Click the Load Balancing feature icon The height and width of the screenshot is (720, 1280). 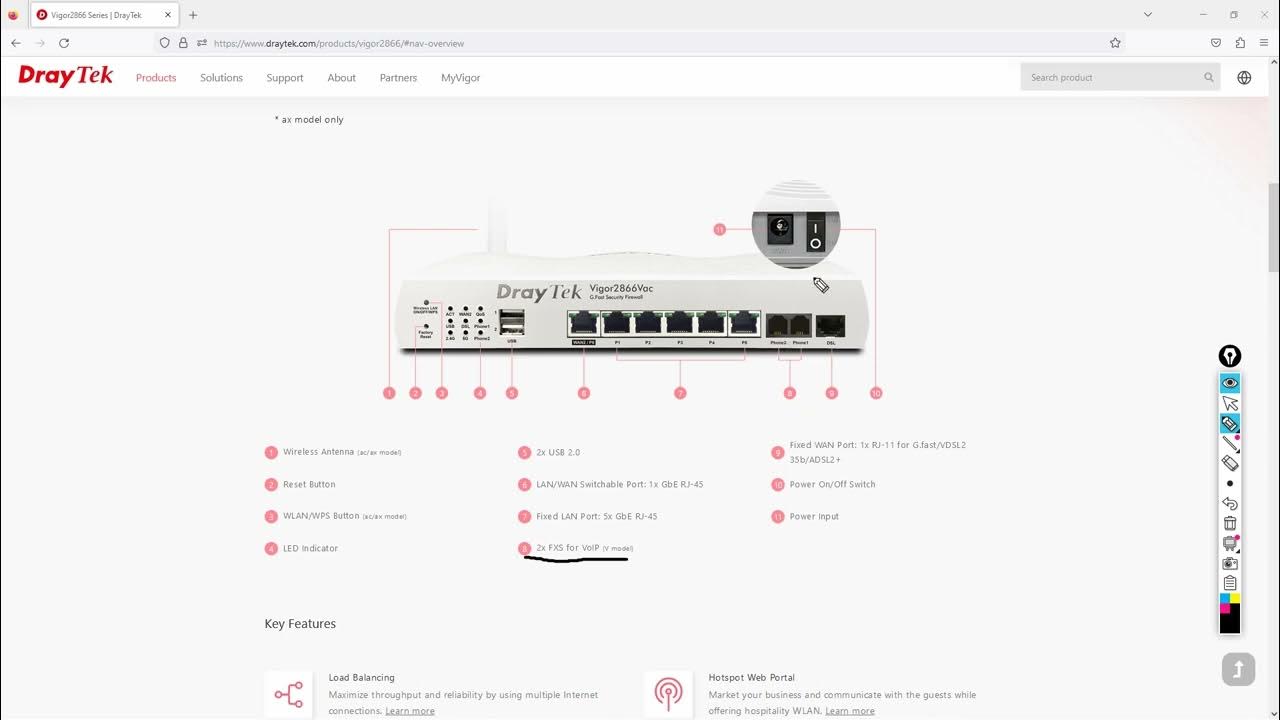[x=289, y=694]
